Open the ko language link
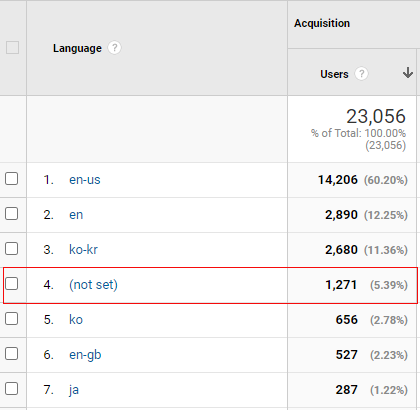The image size is (420, 410). (x=76, y=320)
